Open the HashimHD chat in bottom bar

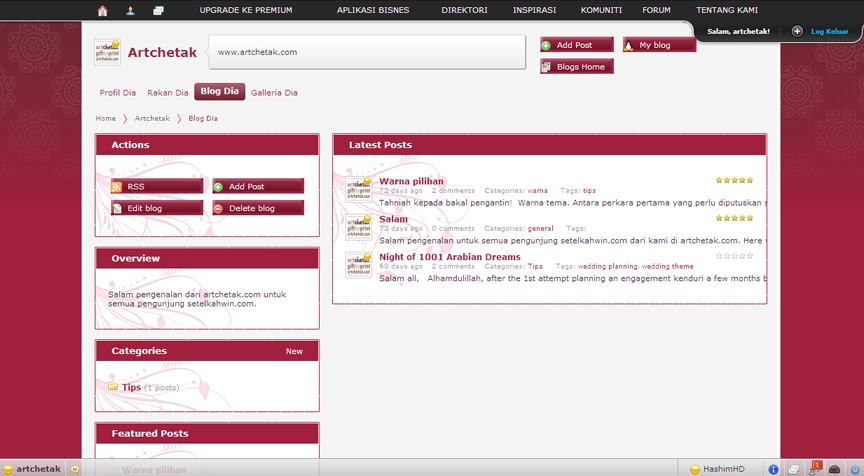pos(717,469)
